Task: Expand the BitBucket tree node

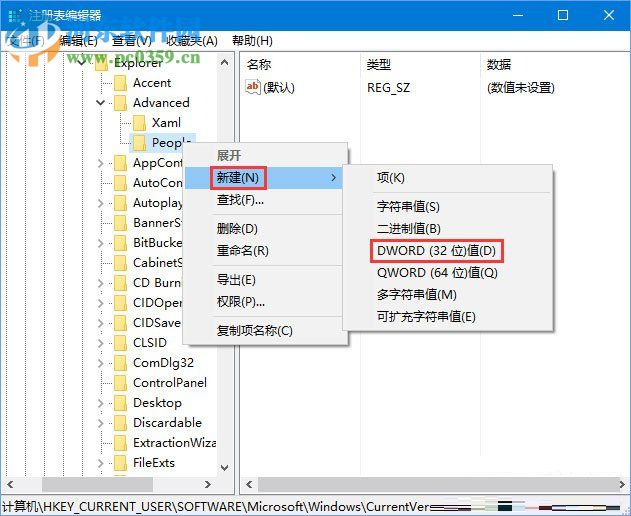Action: click(101, 243)
